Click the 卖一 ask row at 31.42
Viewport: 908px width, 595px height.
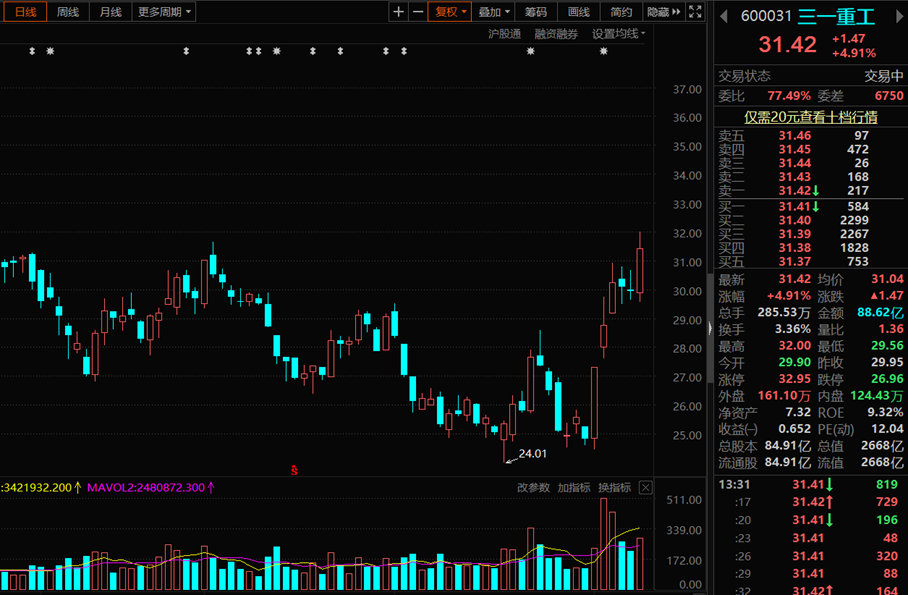tap(810, 191)
